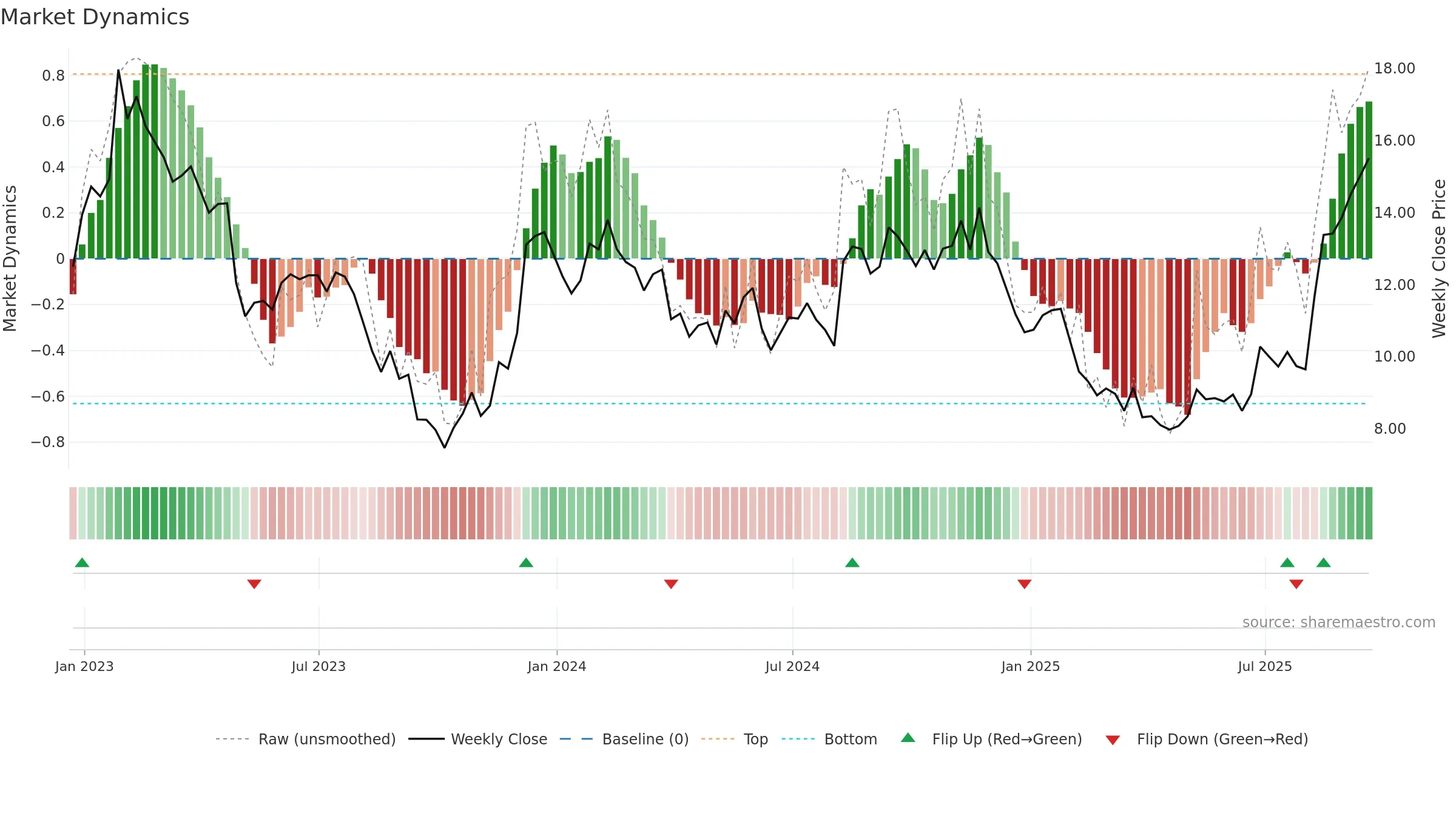Screen dimensions: 1456x819
Task: Select the flip-down marker after Jul 2025
Action: click(x=1296, y=584)
